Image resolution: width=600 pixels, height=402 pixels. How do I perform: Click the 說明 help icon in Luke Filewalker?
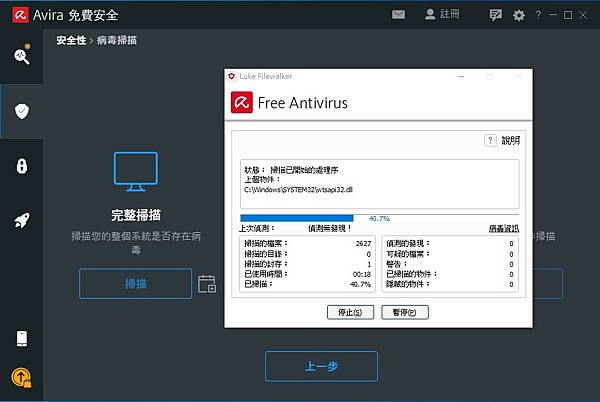pos(490,140)
